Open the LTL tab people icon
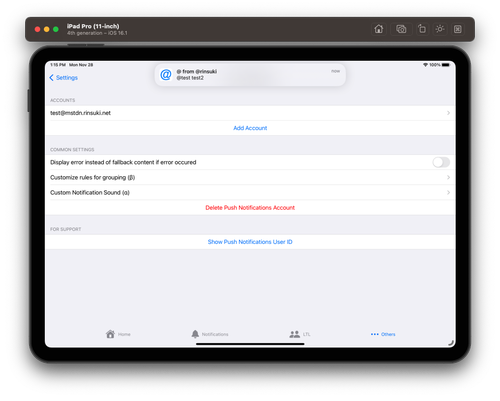This screenshot has width=500, height=401. (294, 334)
